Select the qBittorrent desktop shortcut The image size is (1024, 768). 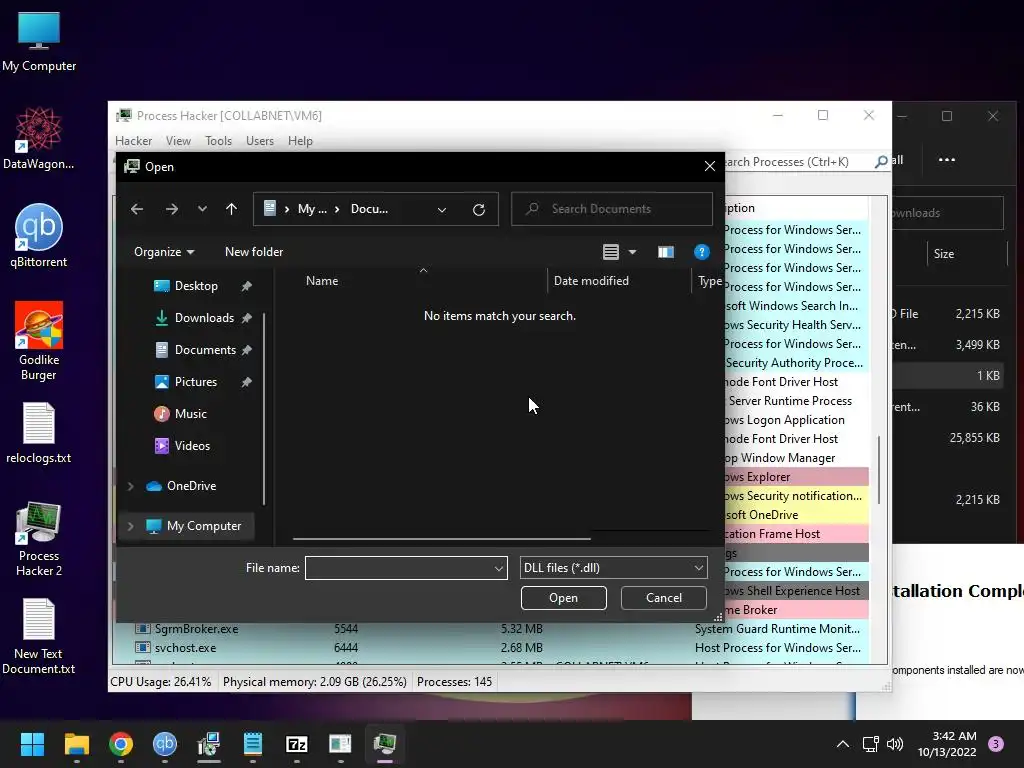tap(39, 236)
